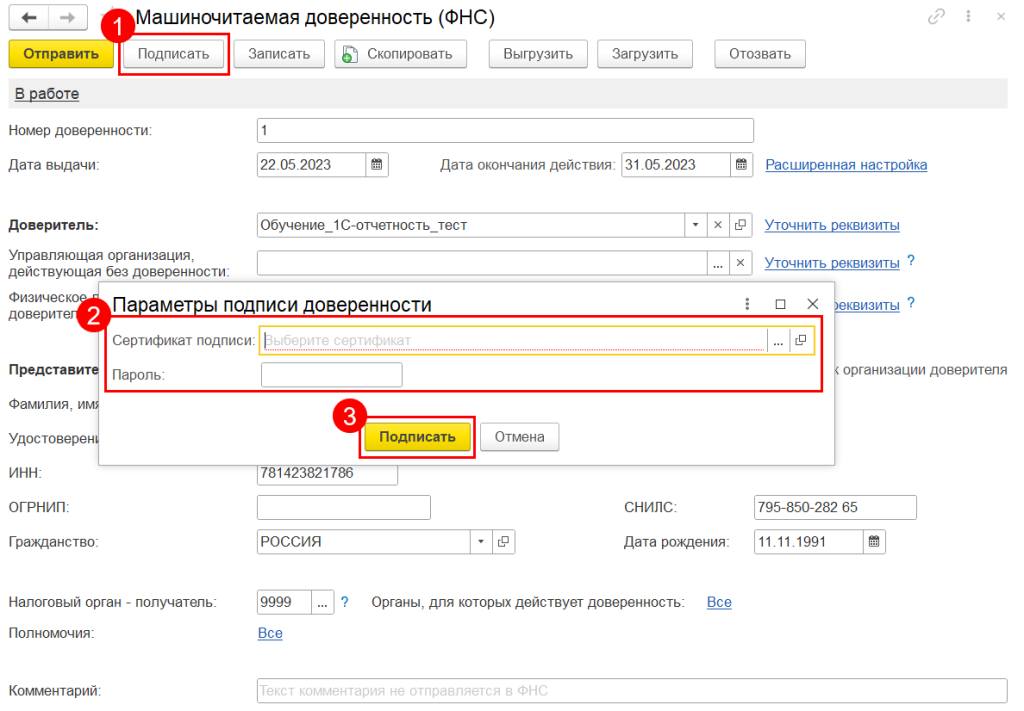Open the Гражданство record form icon

tap(504, 542)
